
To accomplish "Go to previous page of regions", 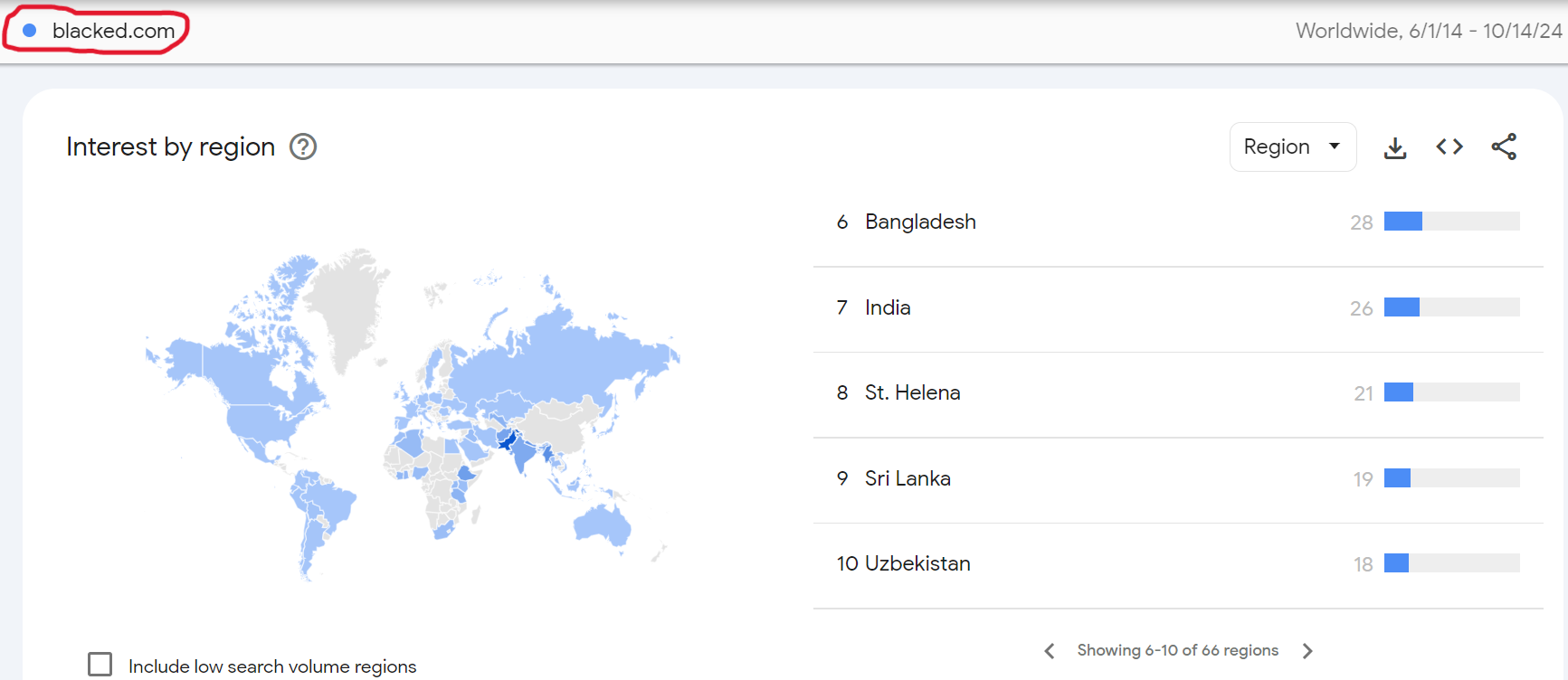I will click(1050, 651).
